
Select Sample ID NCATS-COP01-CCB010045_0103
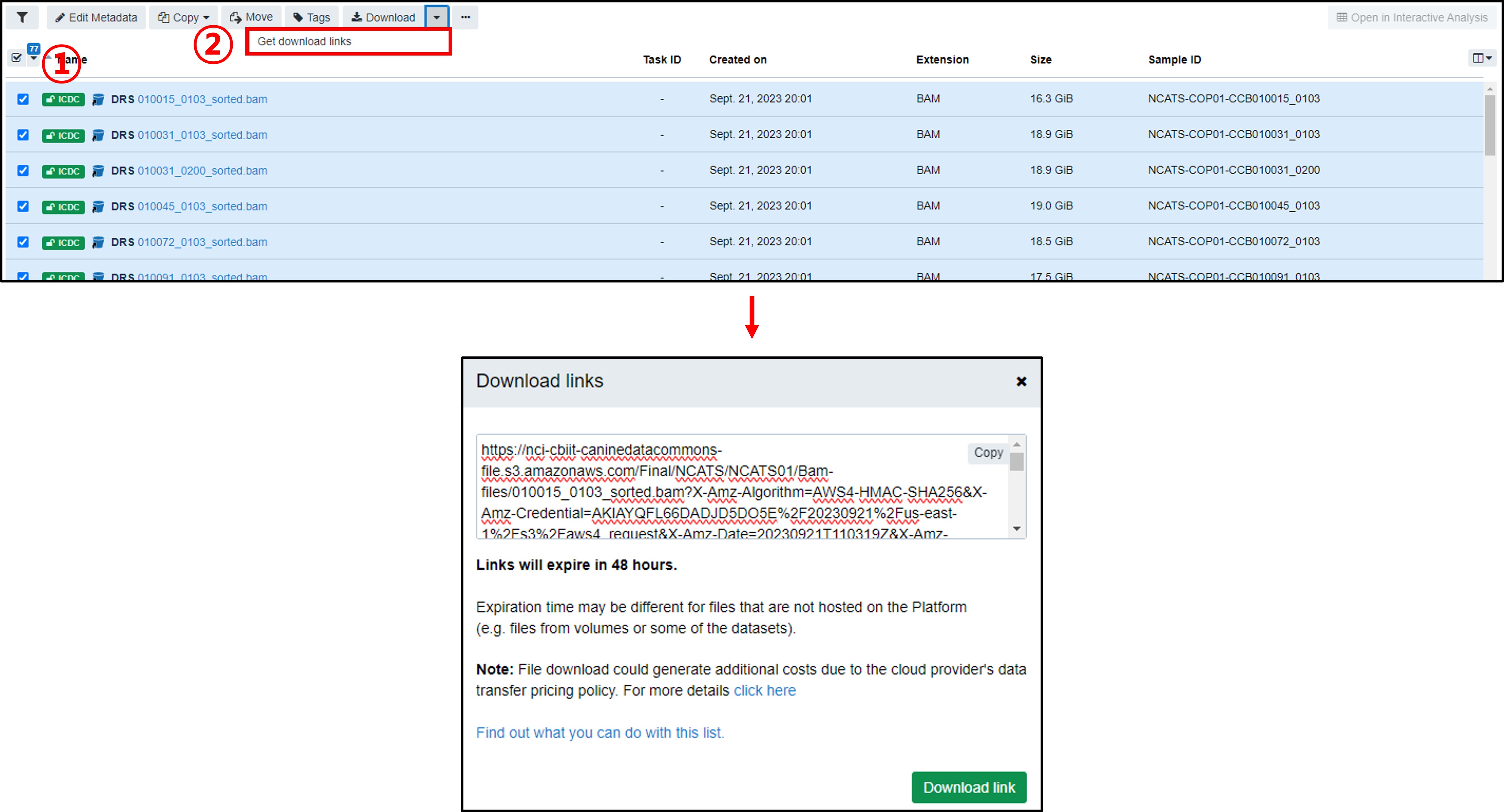point(1234,205)
